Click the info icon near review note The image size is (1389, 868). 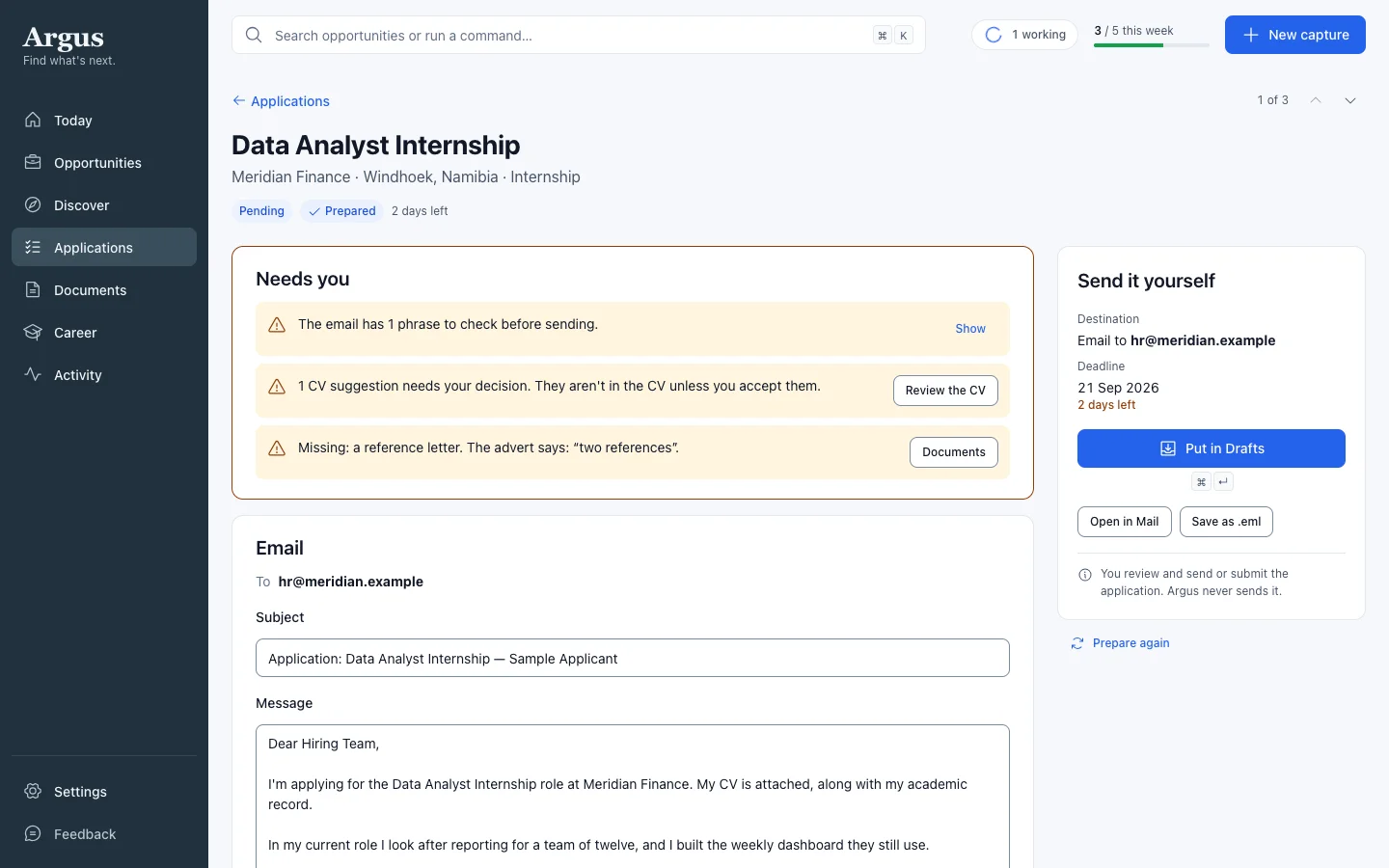(1085, 575)
